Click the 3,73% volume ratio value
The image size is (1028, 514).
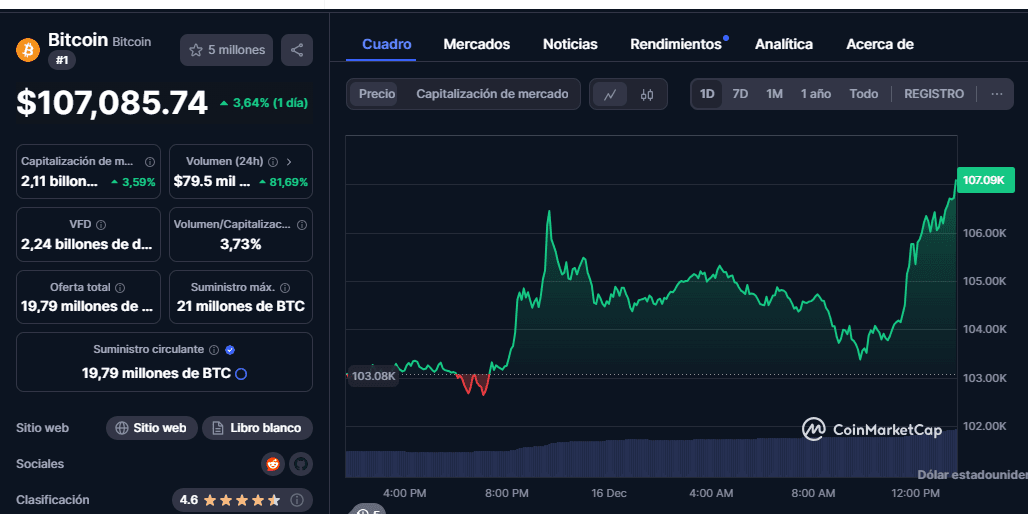[x=241, y=245]
